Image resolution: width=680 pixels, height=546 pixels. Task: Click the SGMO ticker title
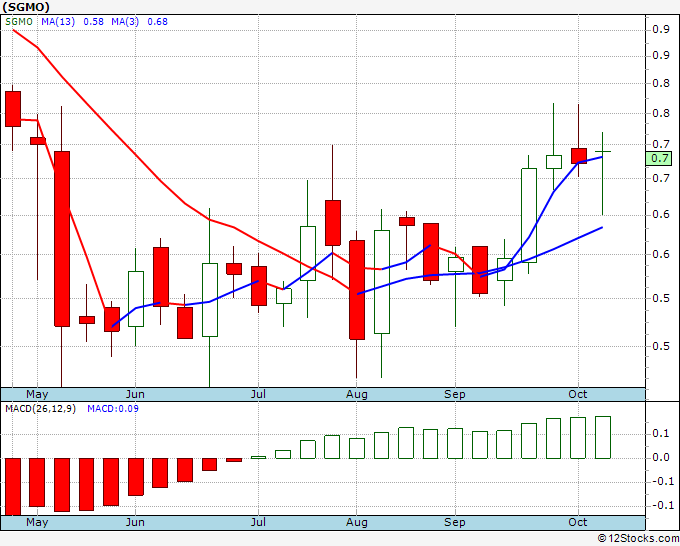pyautogui.click(x=26, y=7)
